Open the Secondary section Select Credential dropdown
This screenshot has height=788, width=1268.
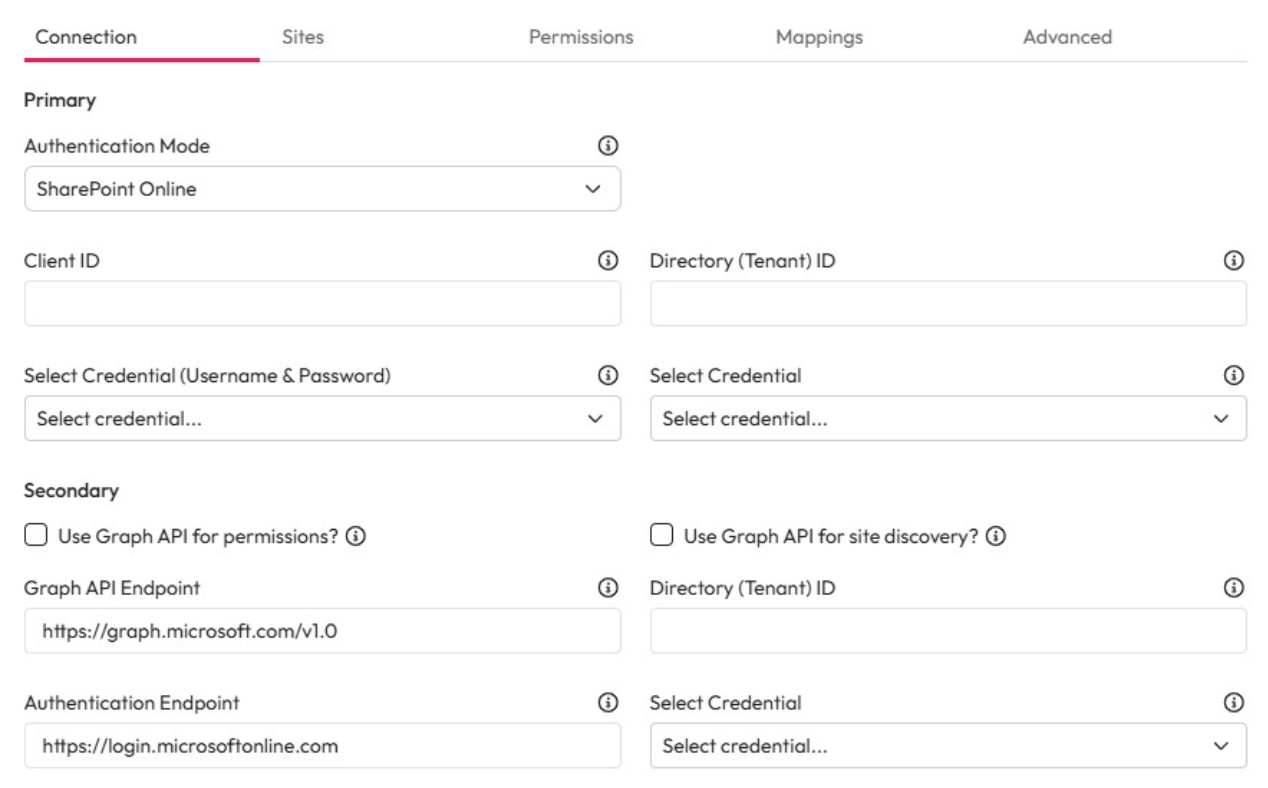(x=948, y=746)
